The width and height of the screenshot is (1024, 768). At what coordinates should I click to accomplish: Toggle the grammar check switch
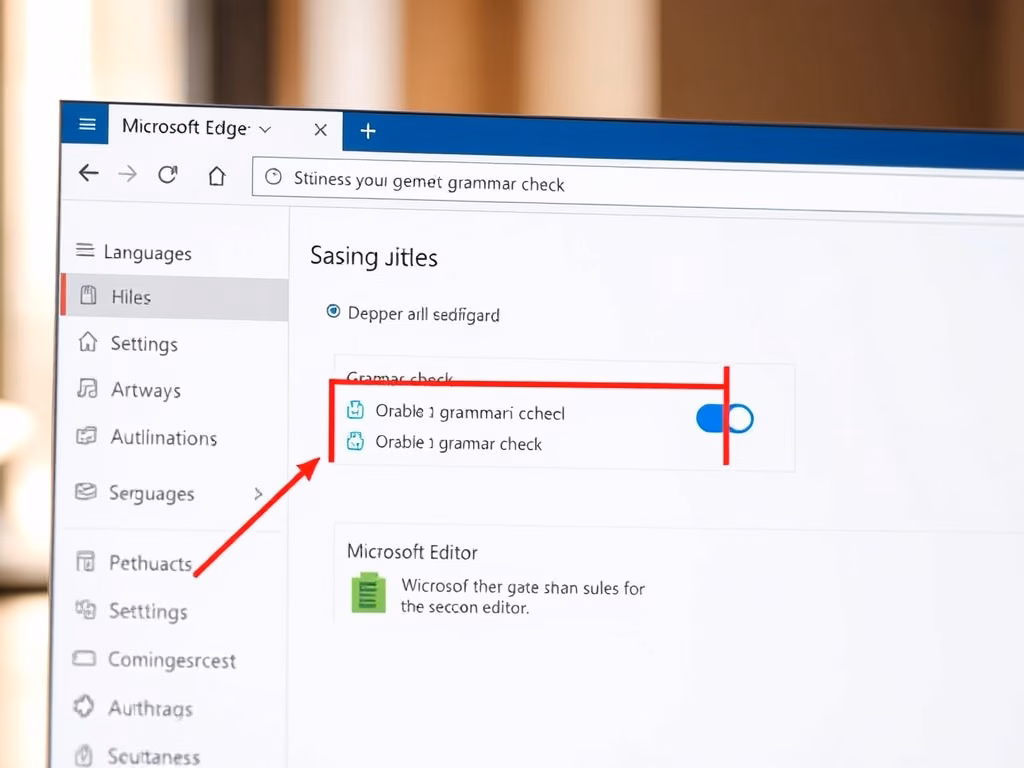[725, 419]
